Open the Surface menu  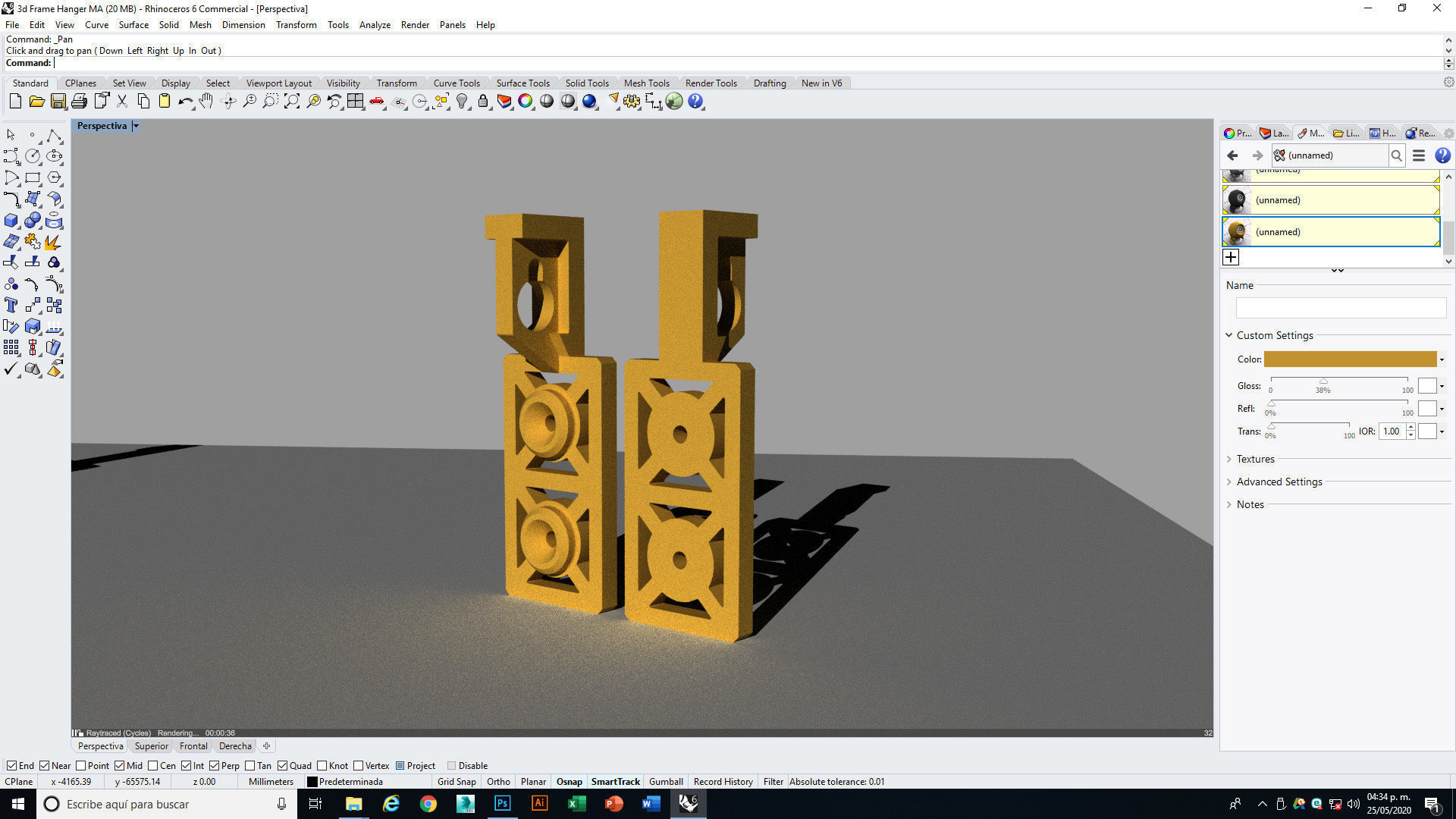point(133,24)
